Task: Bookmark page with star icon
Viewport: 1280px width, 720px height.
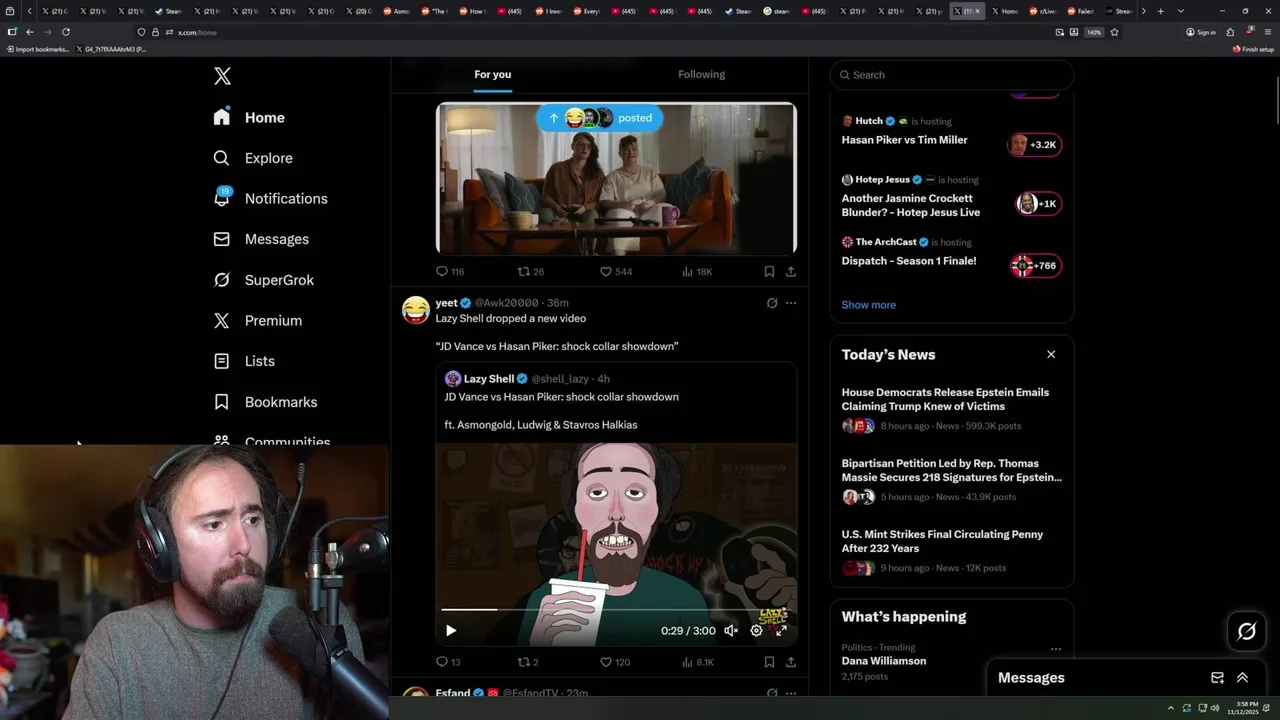Action: point(1114,32)
